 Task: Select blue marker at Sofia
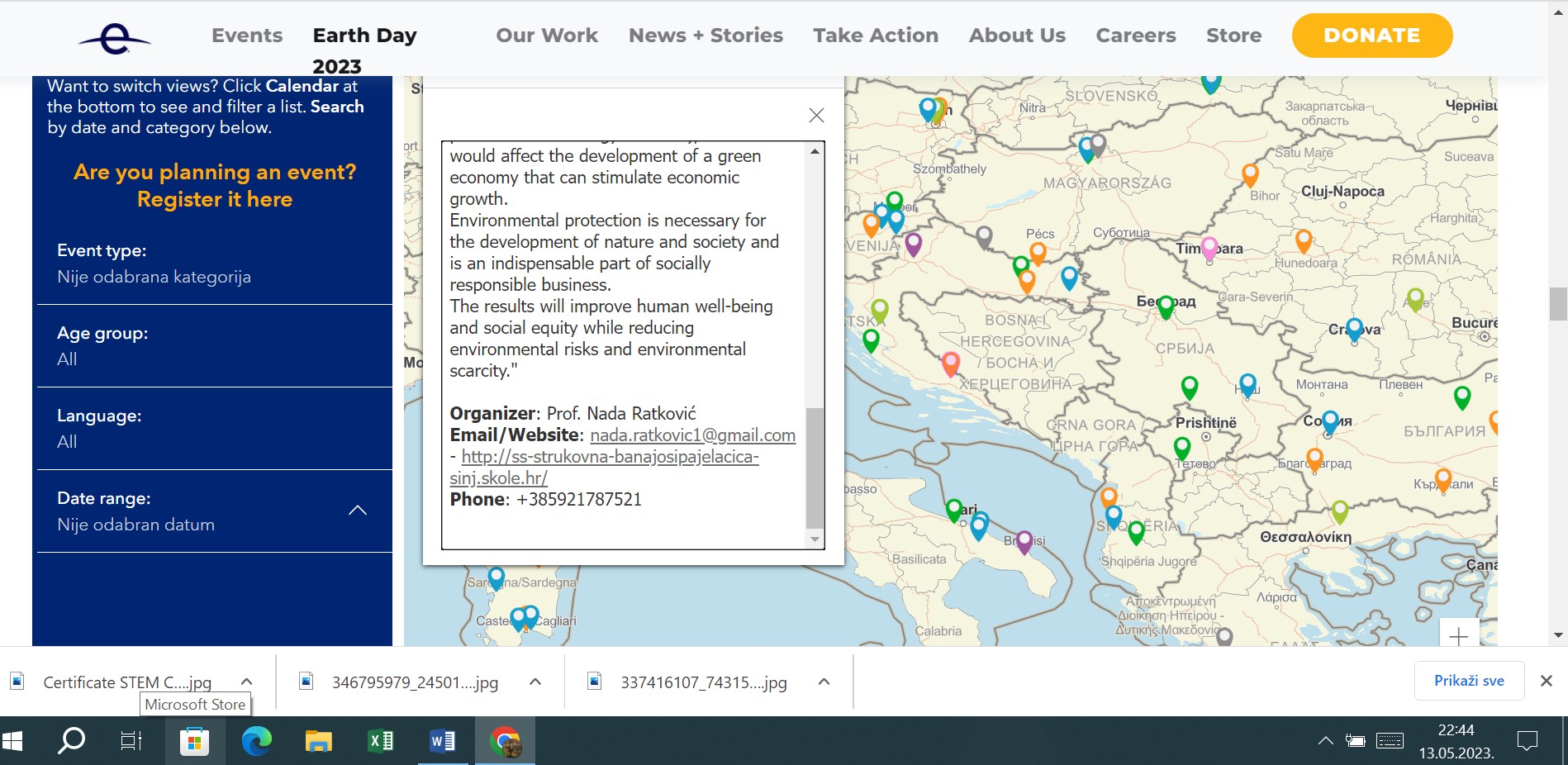pyautogui.click(x=1330, y=422)
